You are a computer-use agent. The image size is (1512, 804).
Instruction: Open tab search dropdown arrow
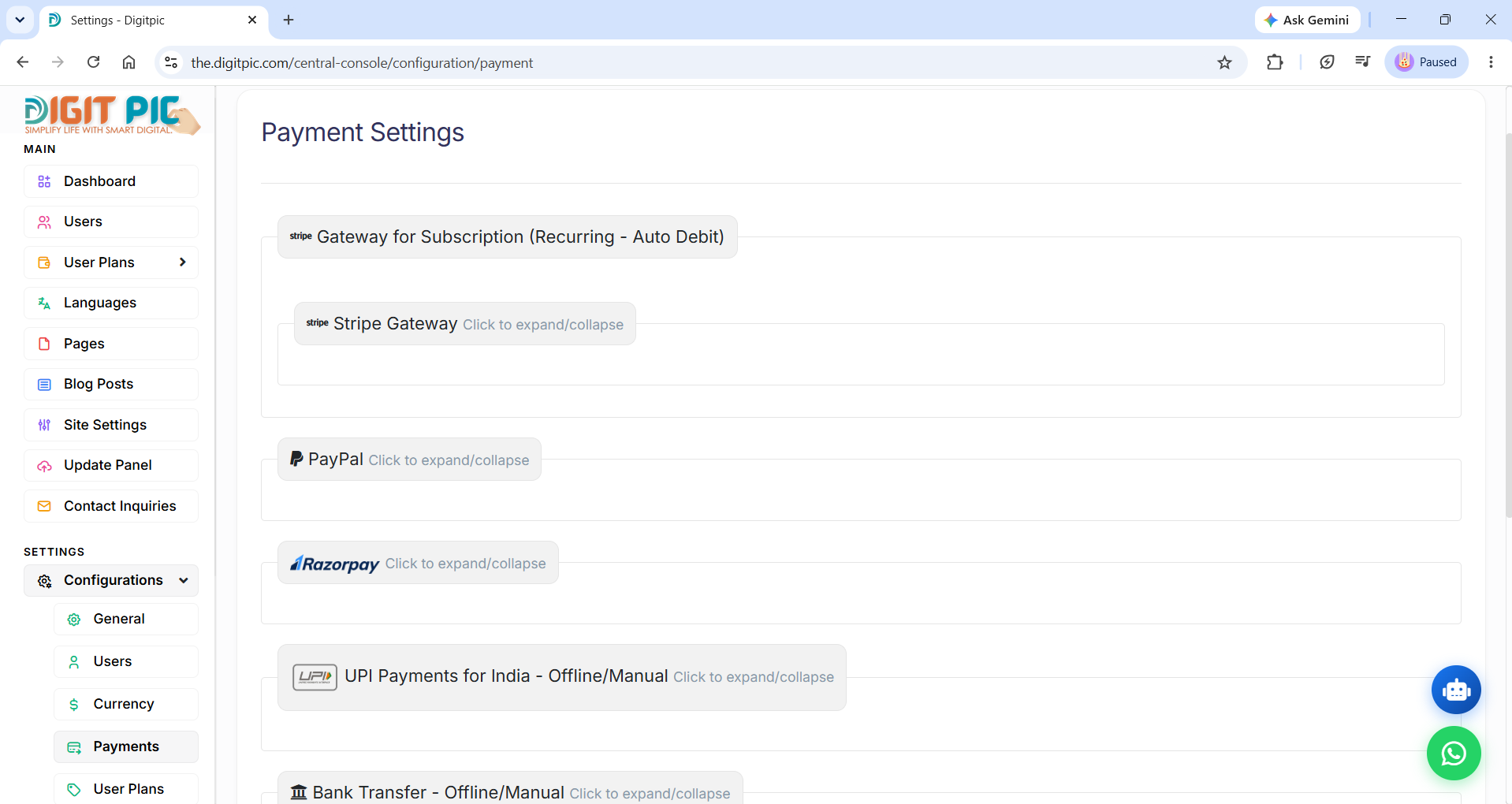point(20,20)
